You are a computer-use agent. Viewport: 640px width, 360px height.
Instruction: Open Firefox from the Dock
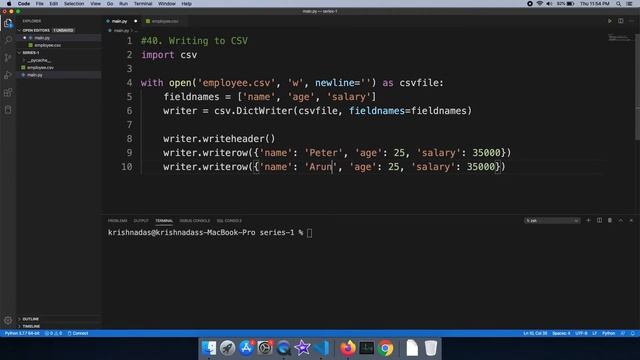(348, 348)
